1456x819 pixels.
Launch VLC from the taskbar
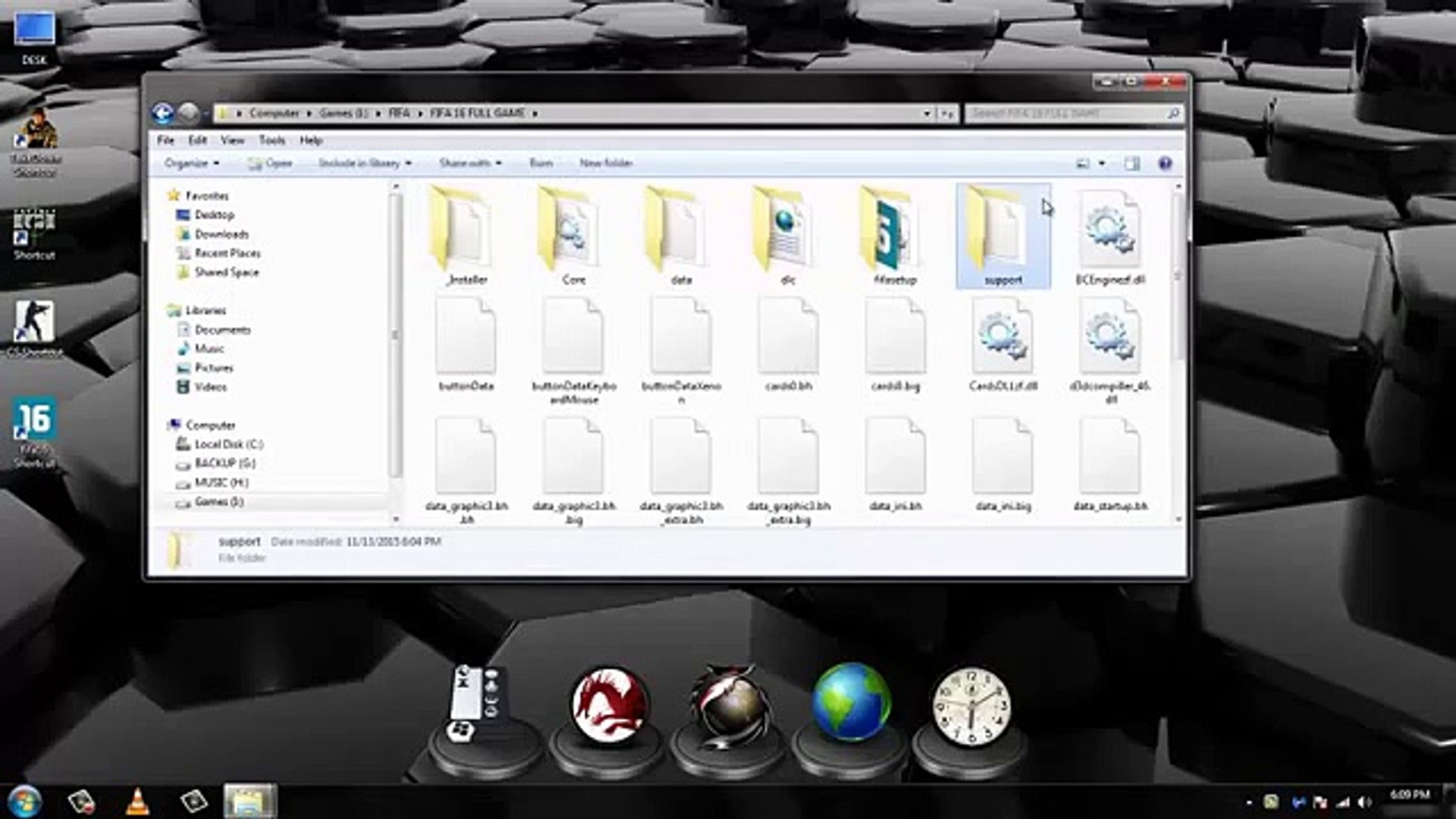[137, 802]
